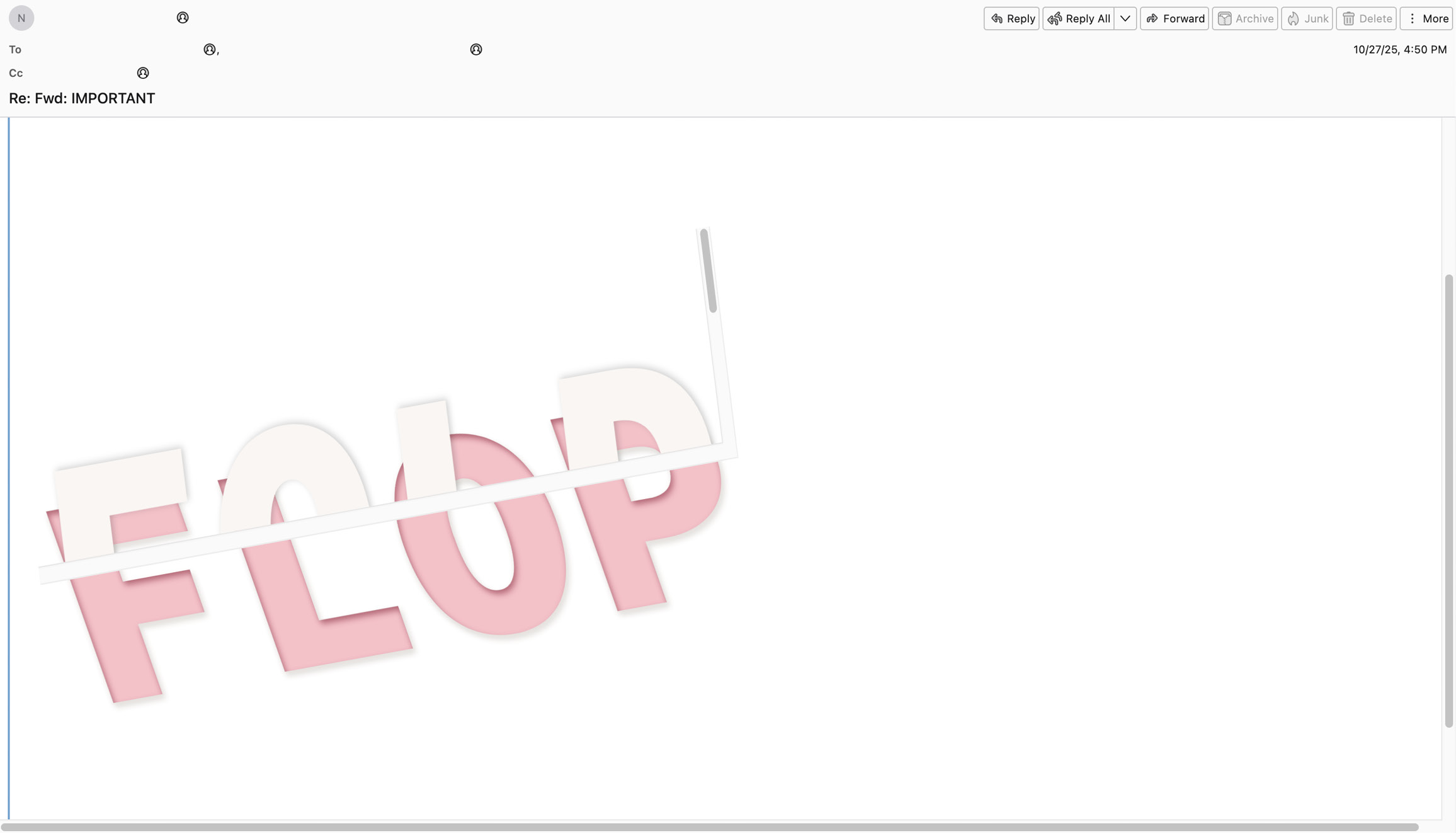Click the Cc field label
Viewport: 1456px width, 833px height.
click(16, 73)
